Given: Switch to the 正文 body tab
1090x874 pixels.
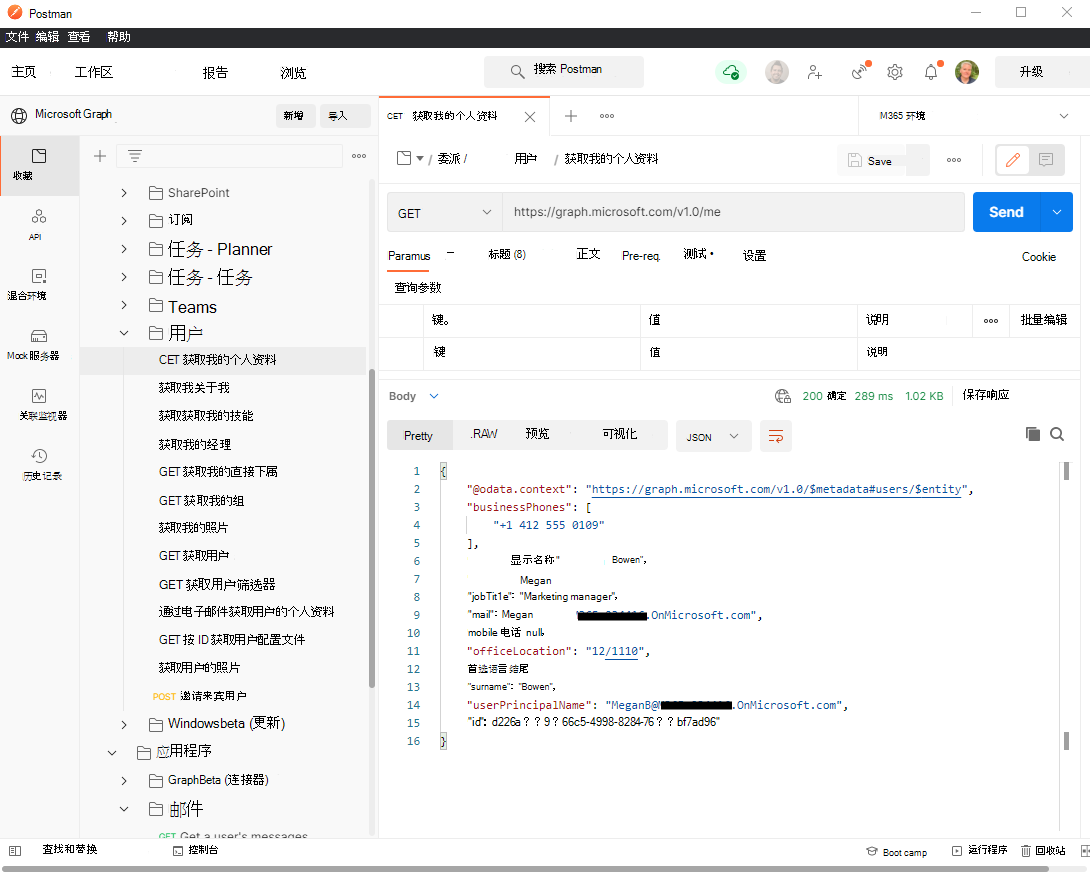Looking at the screenshot, I should point(588,254).
